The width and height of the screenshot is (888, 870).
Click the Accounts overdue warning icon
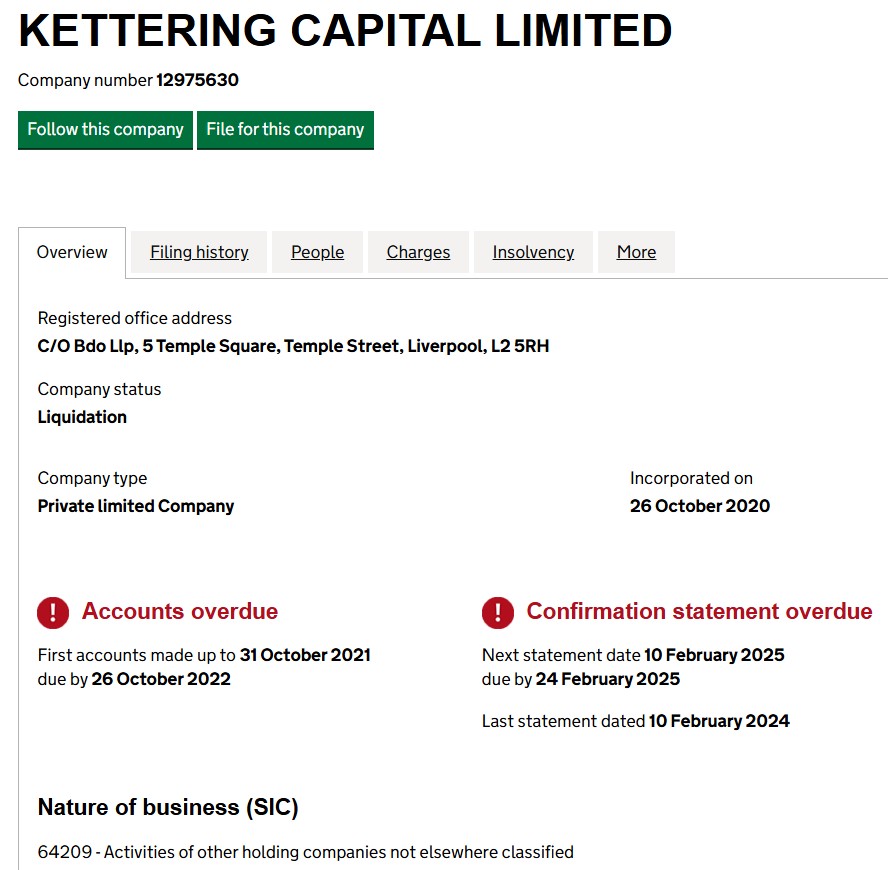click(53, 613)
